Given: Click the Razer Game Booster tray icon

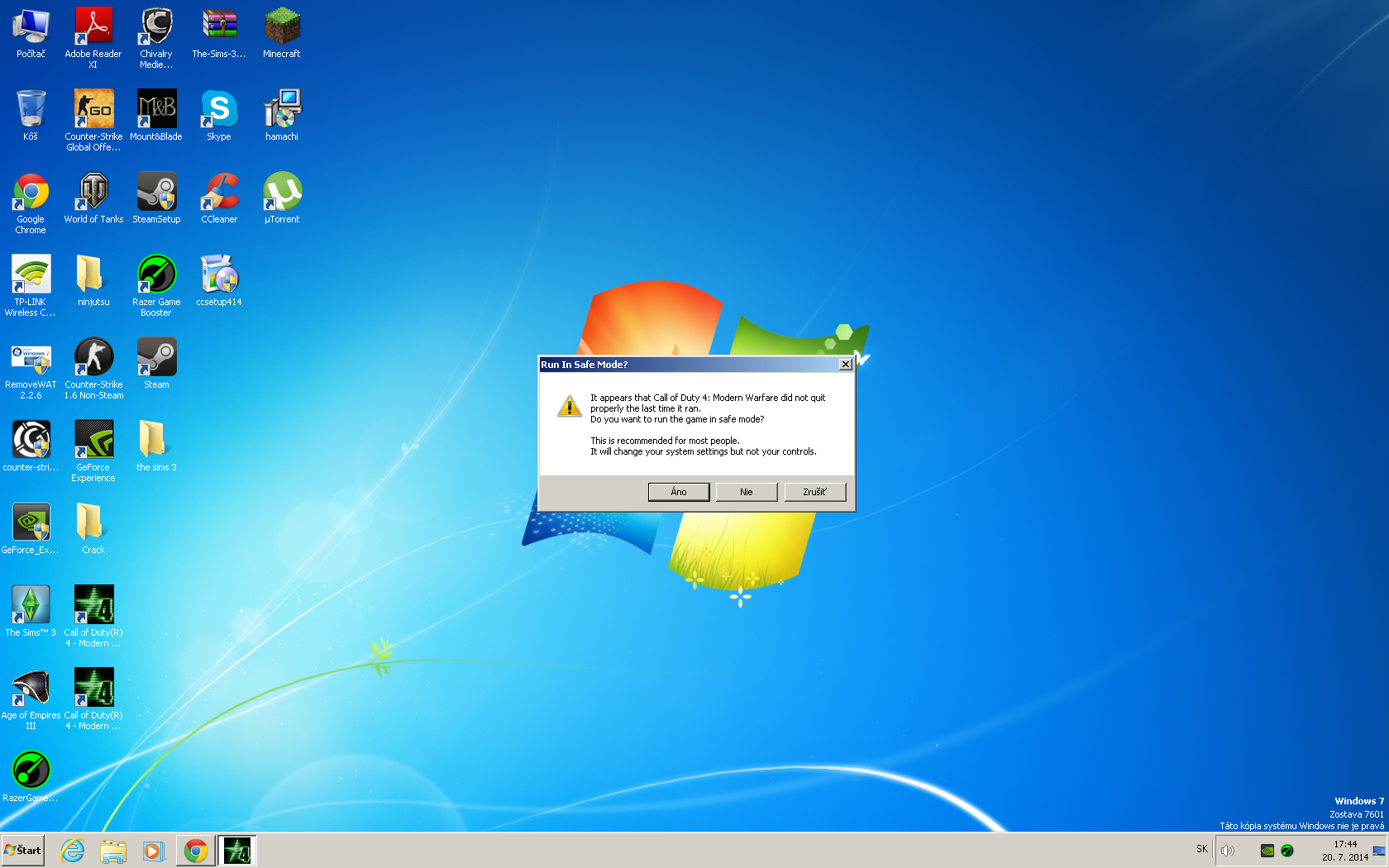Looking at the screenshot, I should [x=1287, y=851].
